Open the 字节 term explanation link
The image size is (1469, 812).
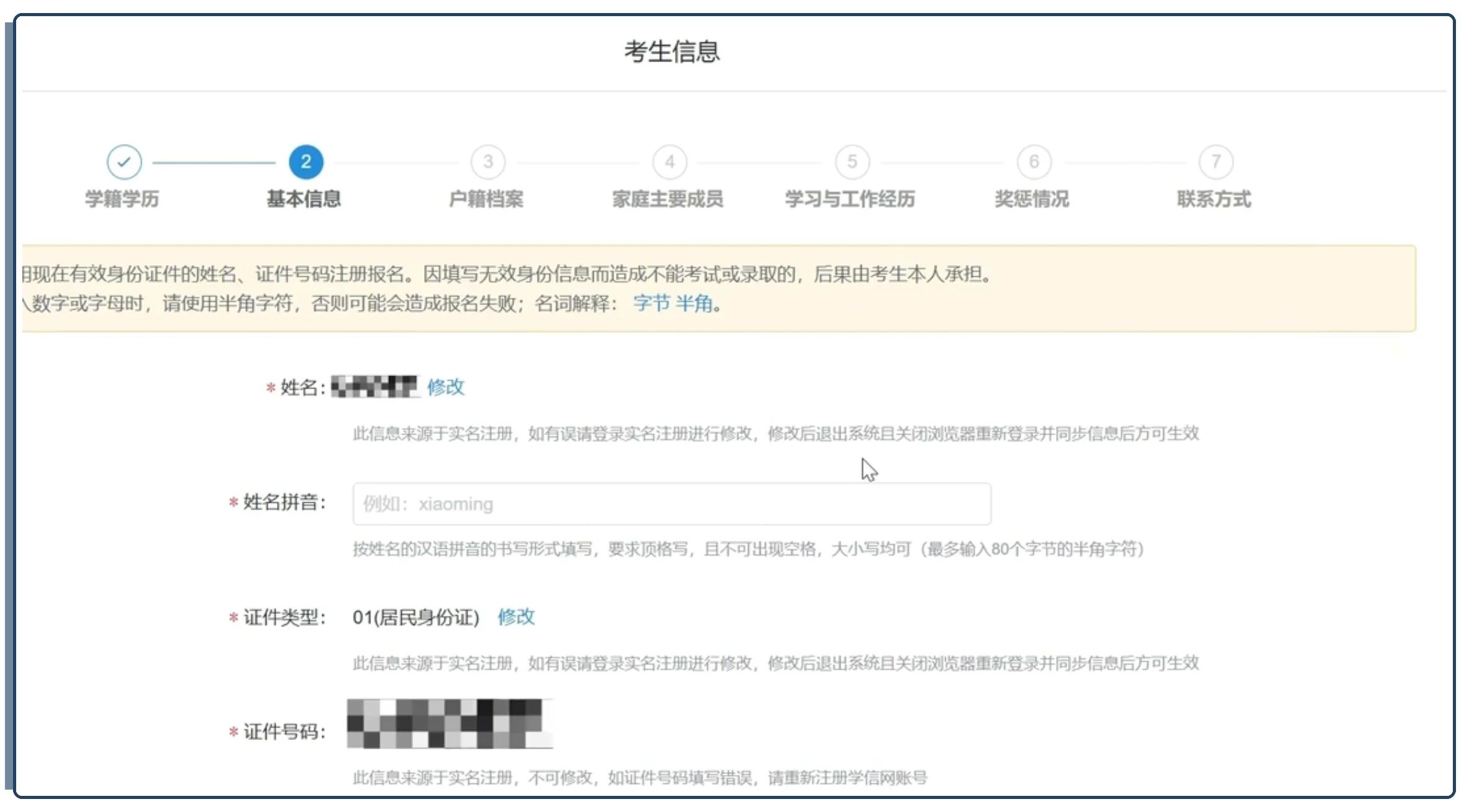point(651,304)
